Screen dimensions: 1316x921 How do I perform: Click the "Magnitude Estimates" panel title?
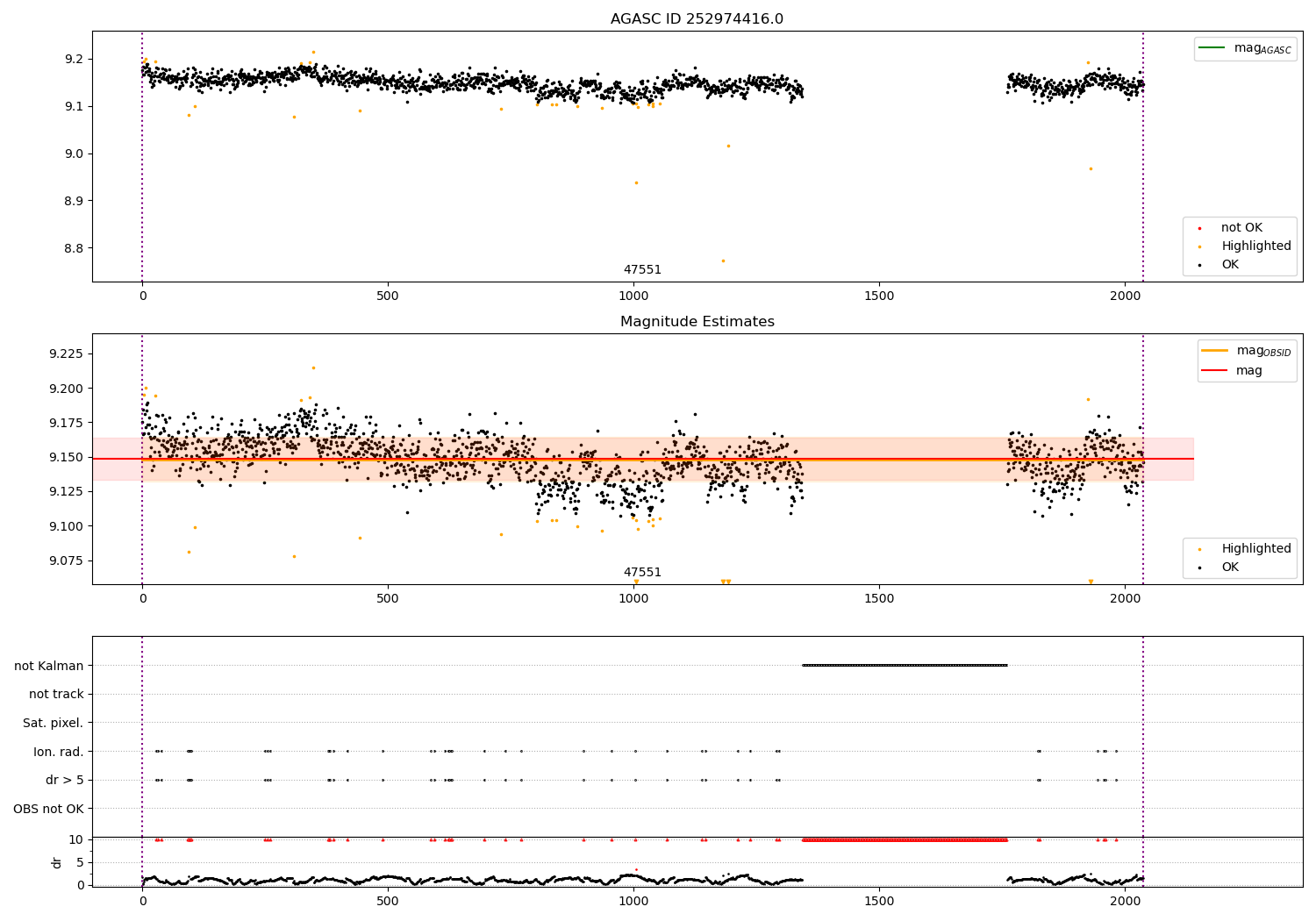point(697,322)
